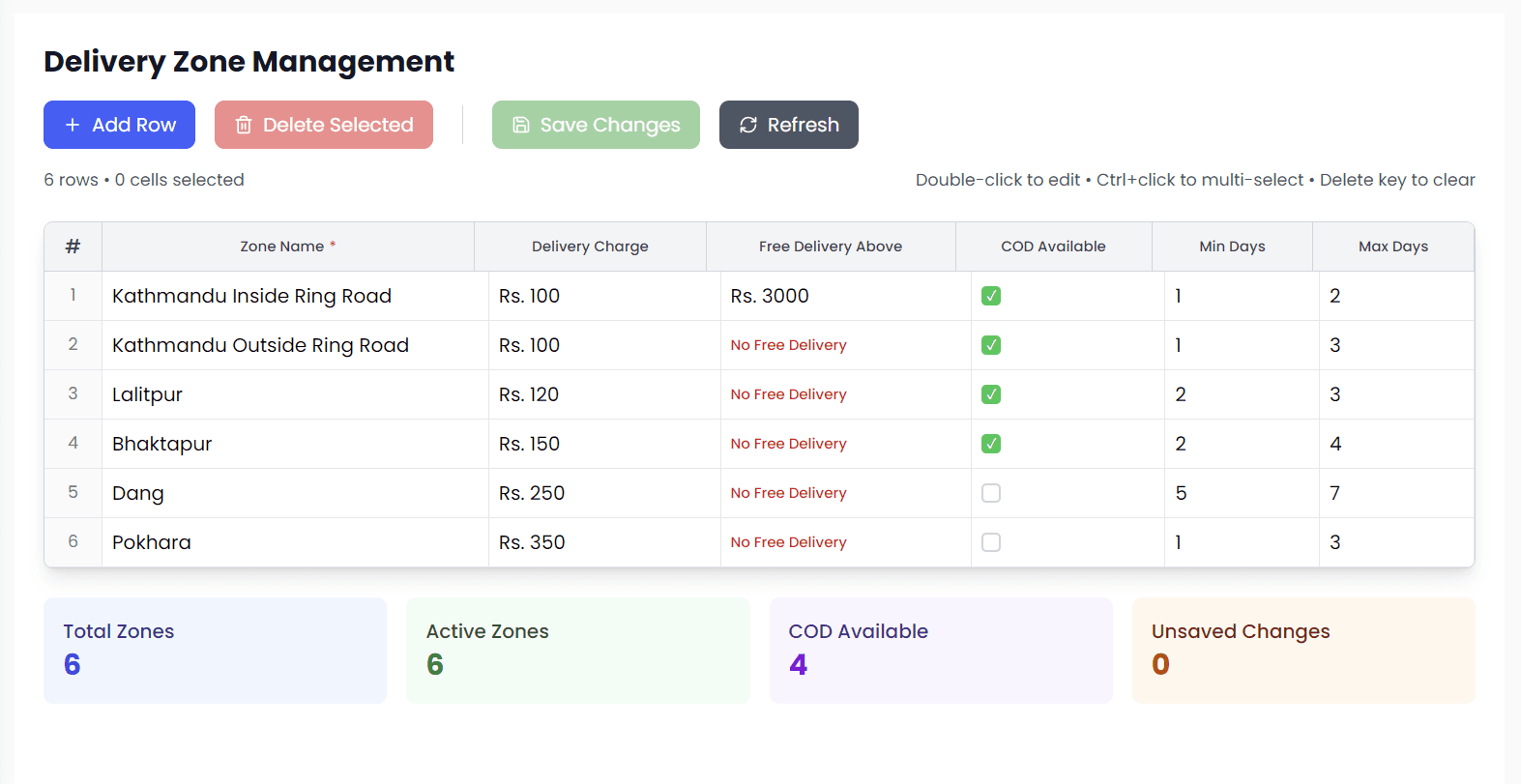Screen dimensions: 1521x784
Task: Click the floppy disk icon in Save Changes
Action: click(x=521, y=125)
